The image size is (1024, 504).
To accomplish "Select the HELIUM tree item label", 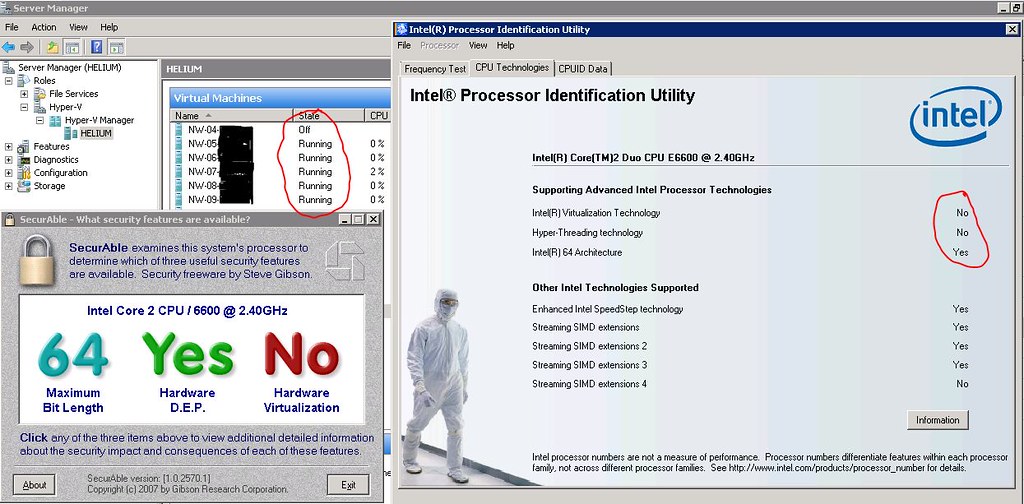I will click(96, 133).
